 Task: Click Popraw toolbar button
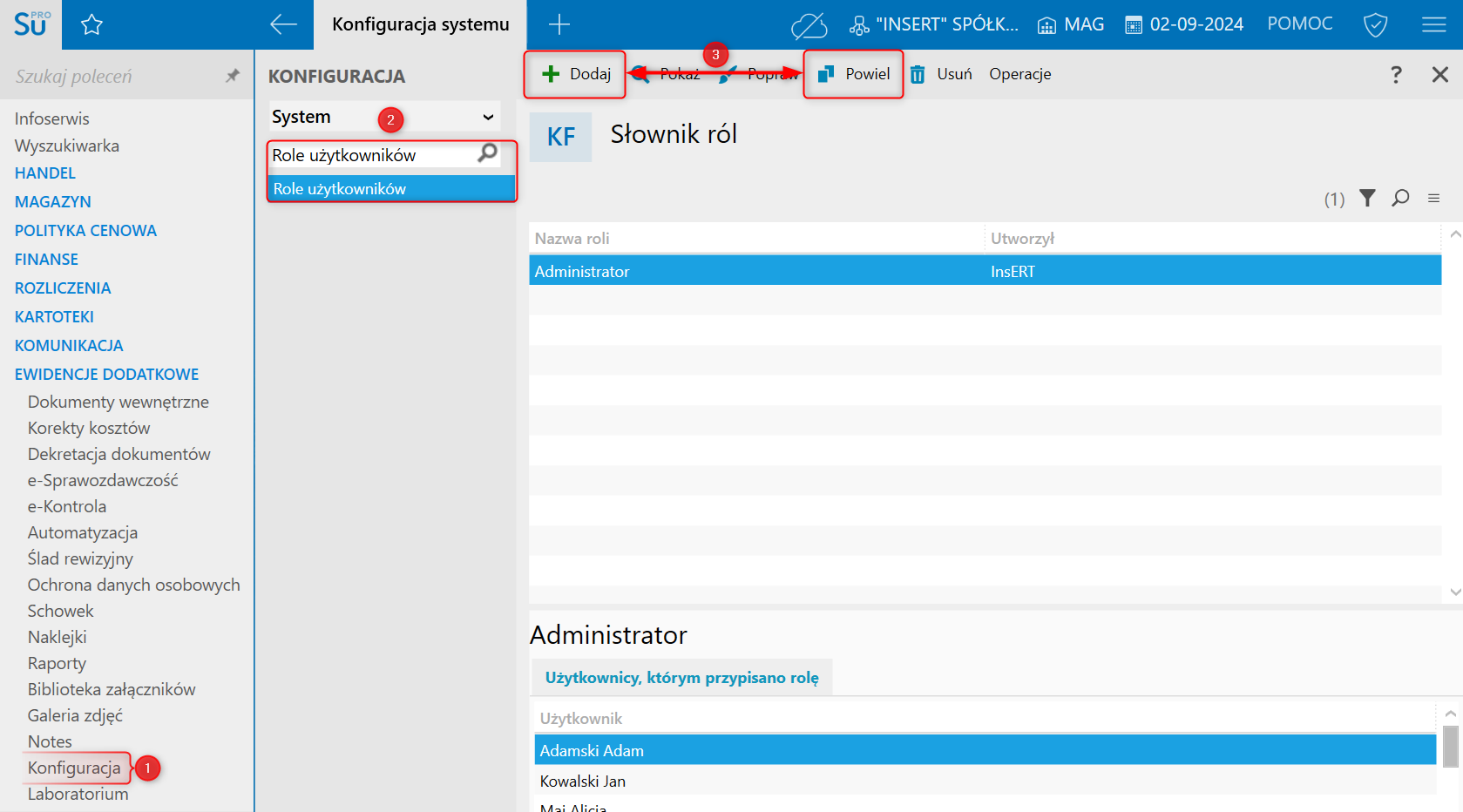(x=759, y=74)
